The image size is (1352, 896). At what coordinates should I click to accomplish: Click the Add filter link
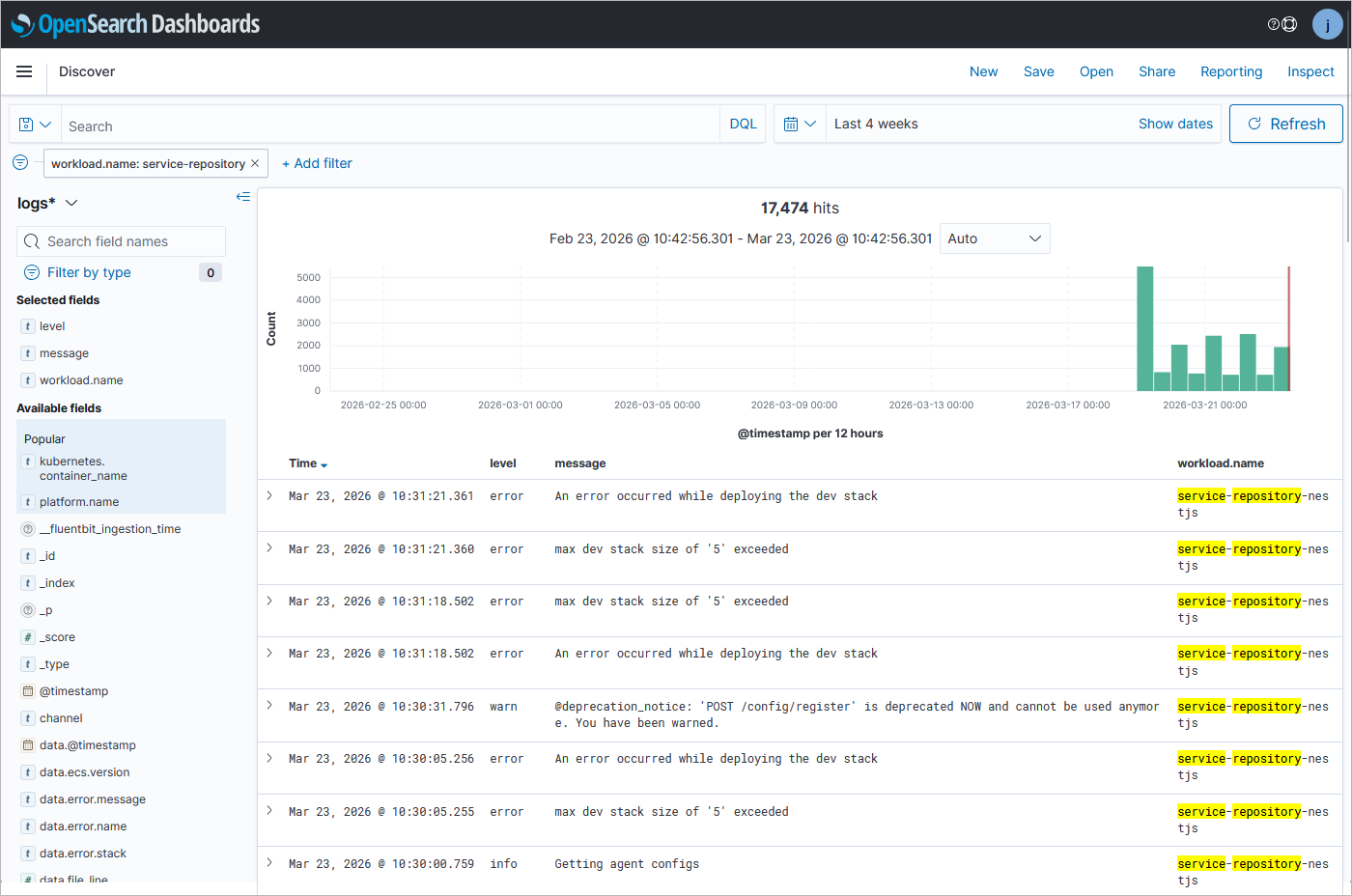(x=317, y=163)
